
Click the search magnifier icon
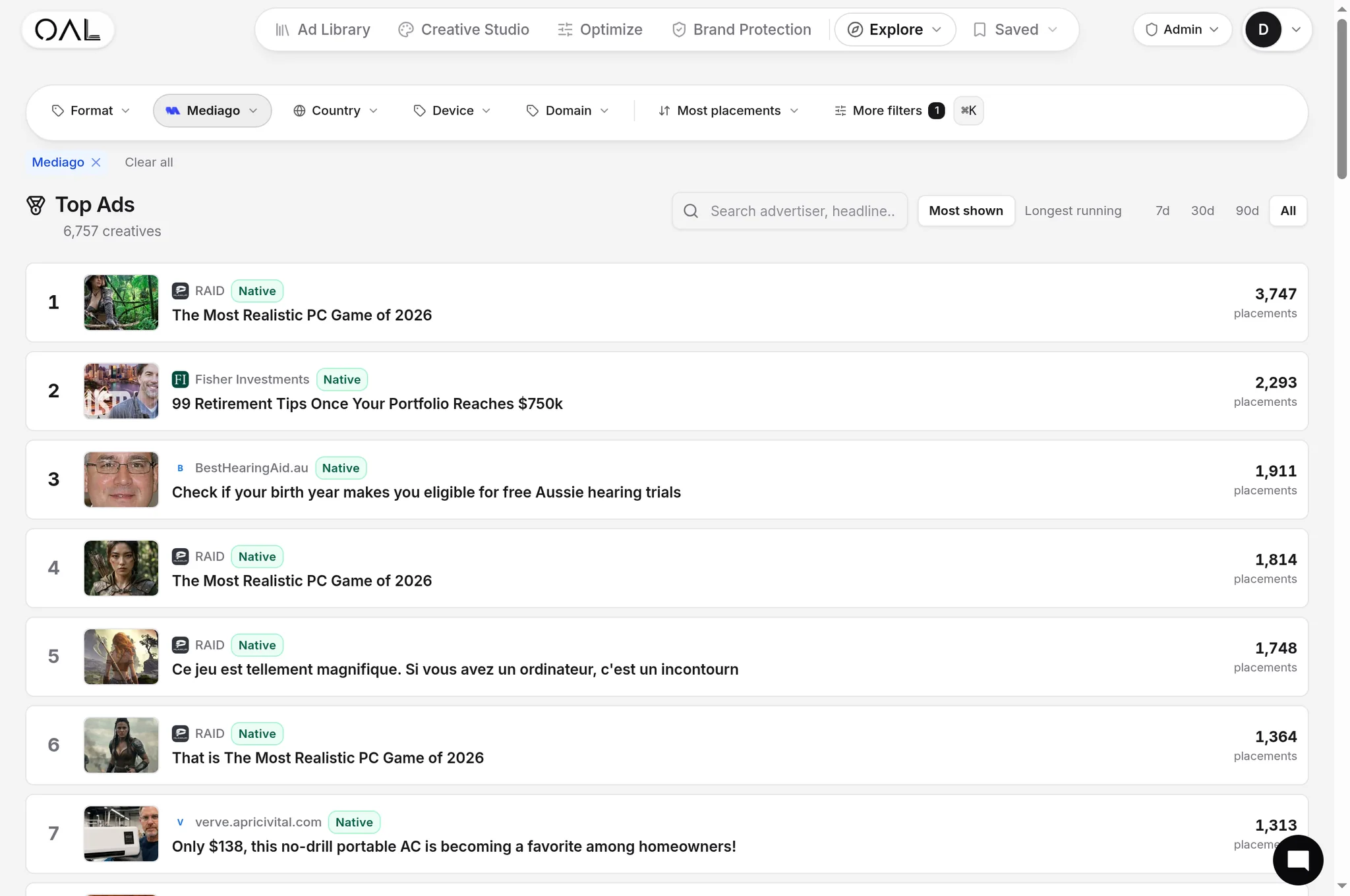(x=691, y=211)
